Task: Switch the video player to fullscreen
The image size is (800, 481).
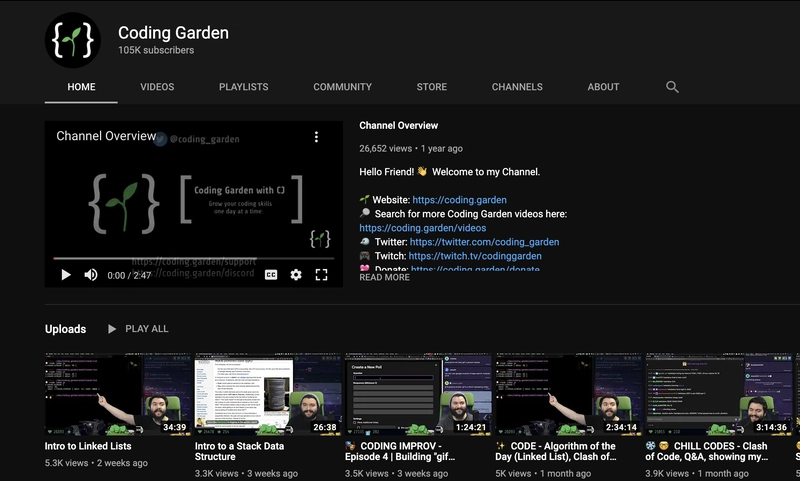Action: (321, 275)
